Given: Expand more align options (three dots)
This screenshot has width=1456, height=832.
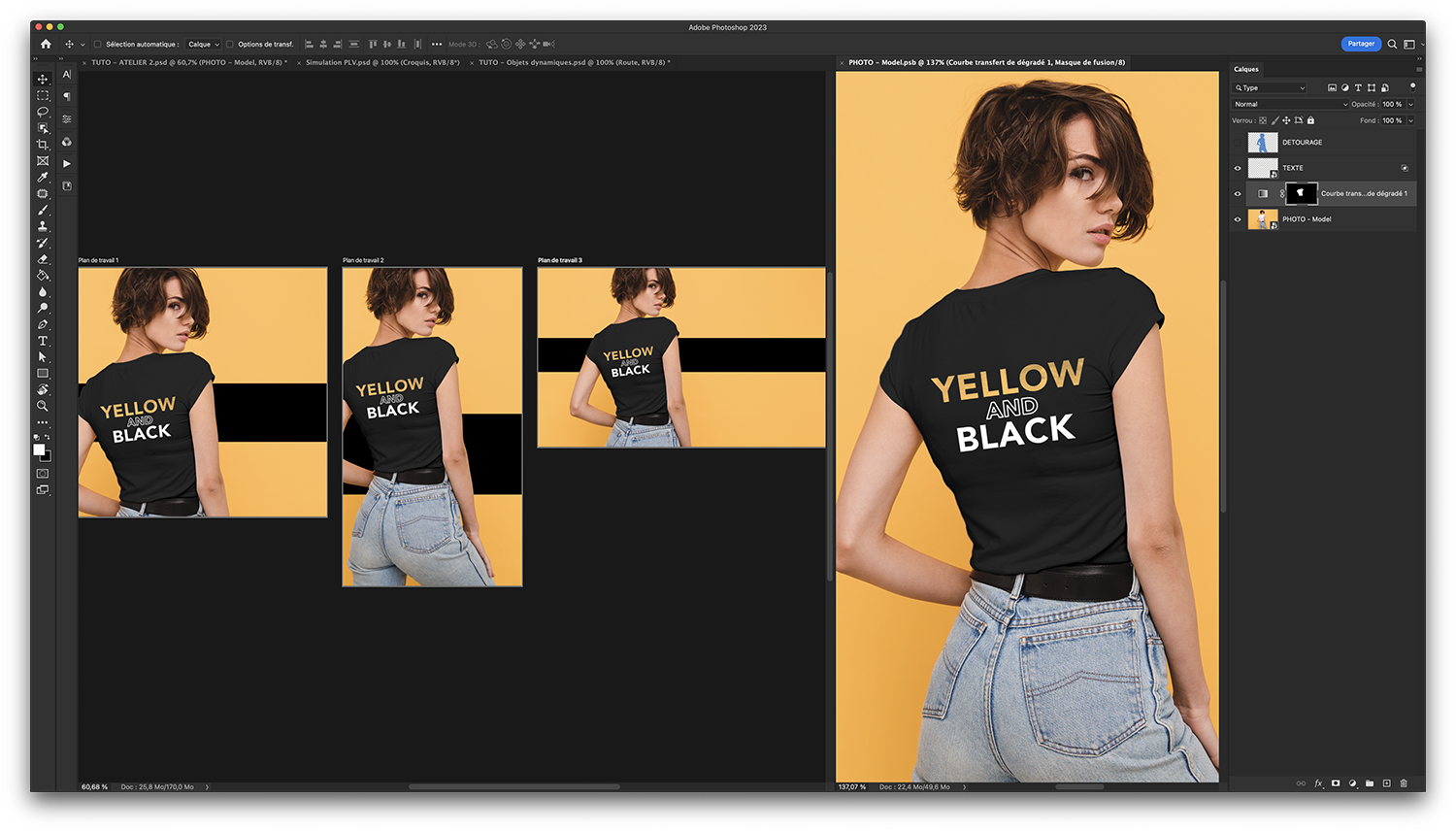Looking at the screenshot, I should click(x=437, y=44).
